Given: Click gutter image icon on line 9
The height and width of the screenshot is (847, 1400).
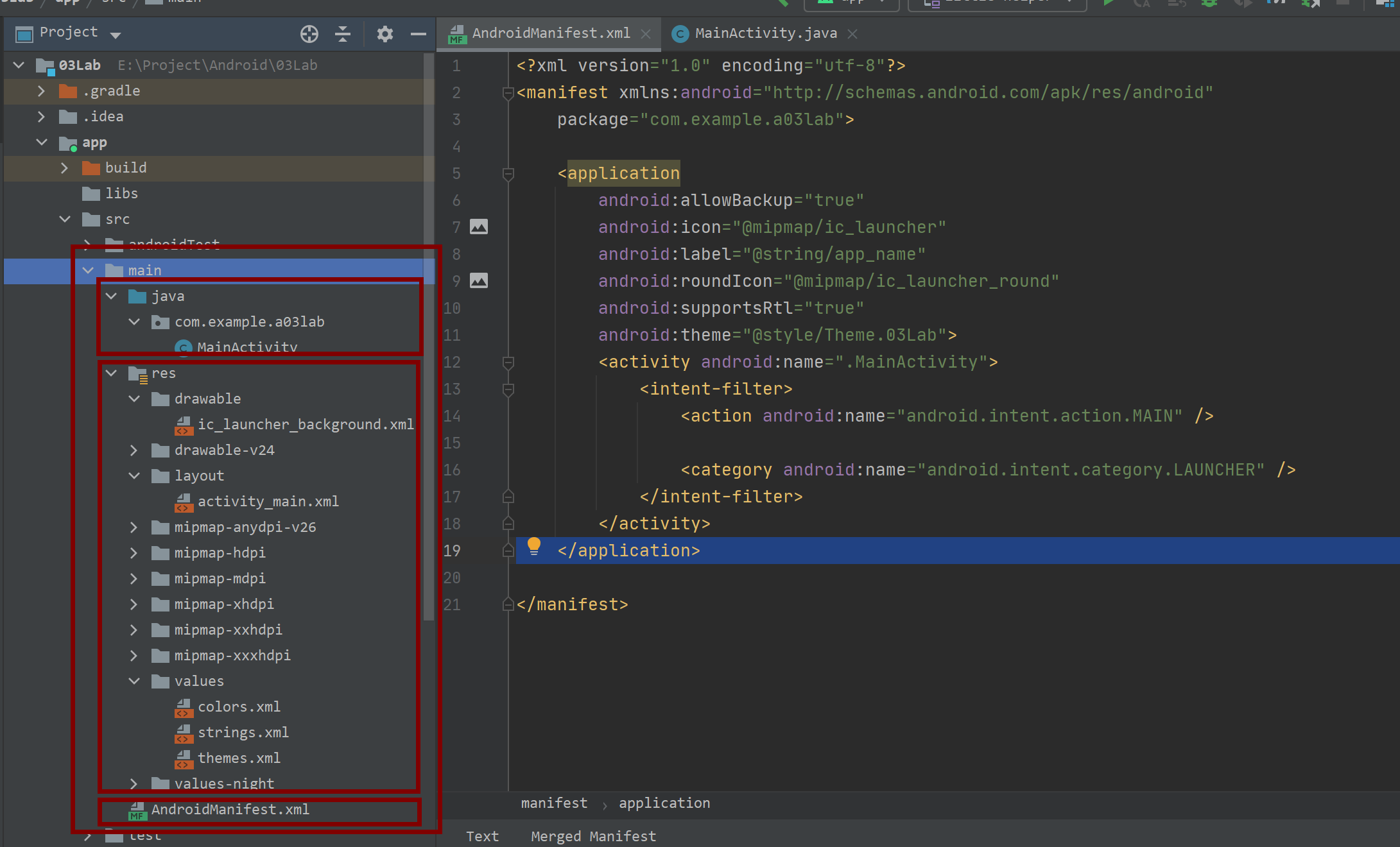Looking at the screenshot, I should click(479, 280).
